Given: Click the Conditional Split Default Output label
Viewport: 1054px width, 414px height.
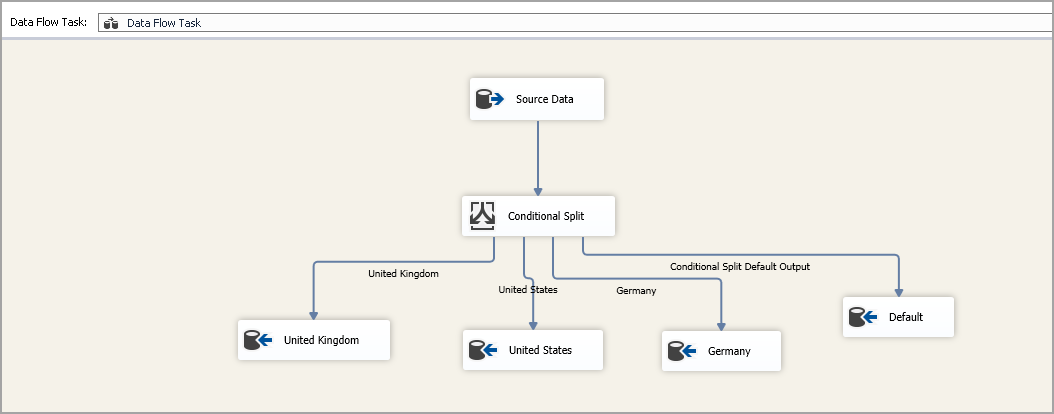Looking at the screenshot, I should click(x=739, y=267).
